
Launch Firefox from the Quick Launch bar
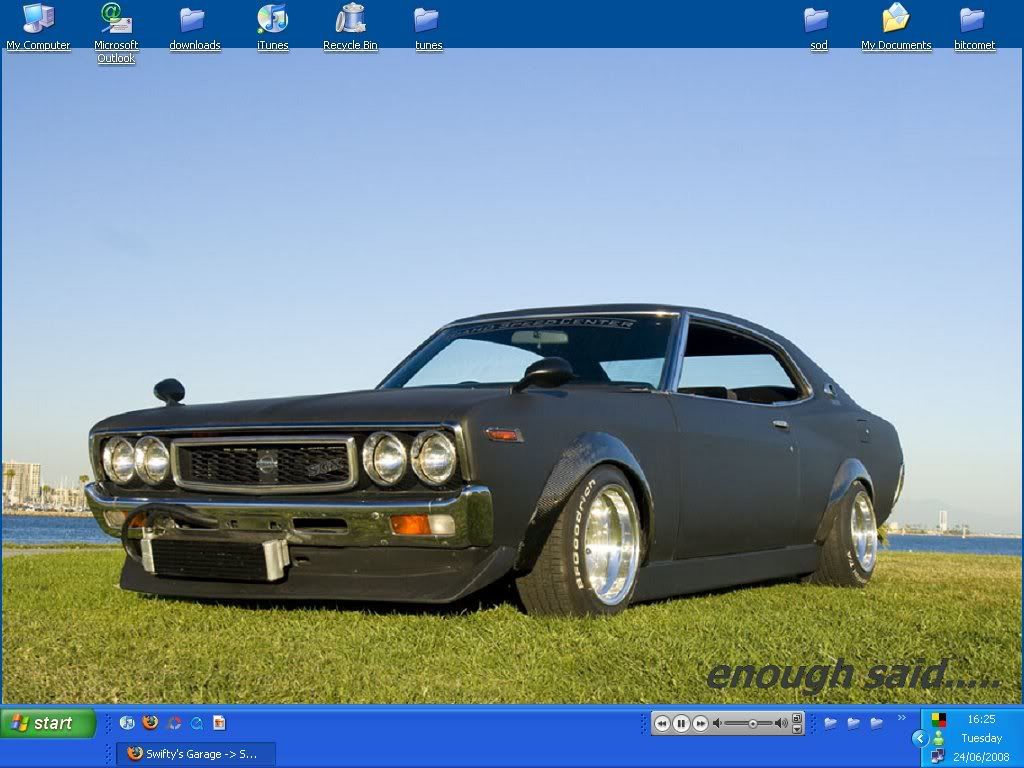click(x=150, y=722)
